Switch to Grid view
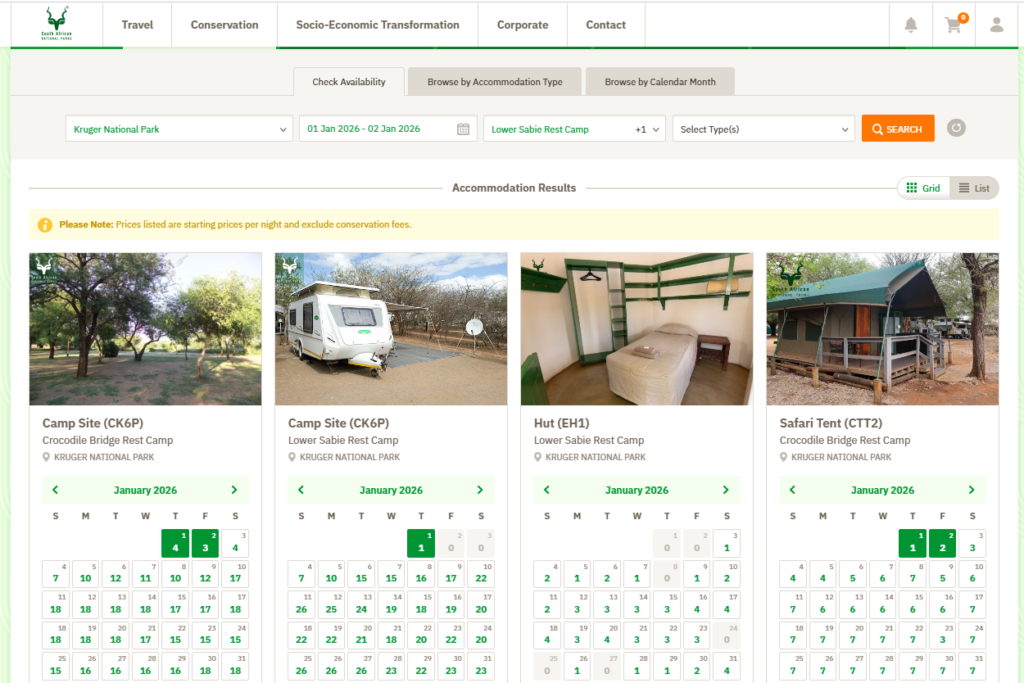1024x683 pixels. [x=923, y=188]
